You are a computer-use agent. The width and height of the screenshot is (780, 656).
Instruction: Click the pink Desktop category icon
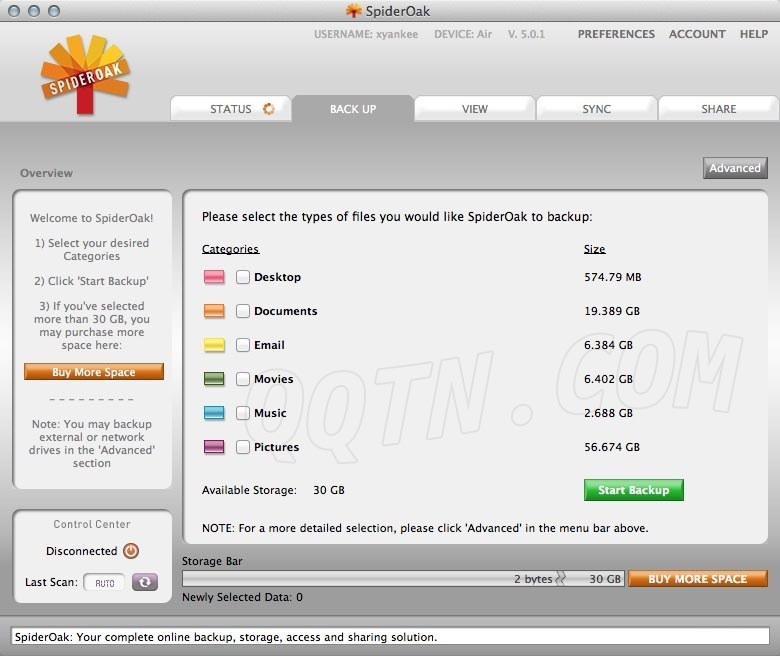pyautogui.click(x=214, y=277)
